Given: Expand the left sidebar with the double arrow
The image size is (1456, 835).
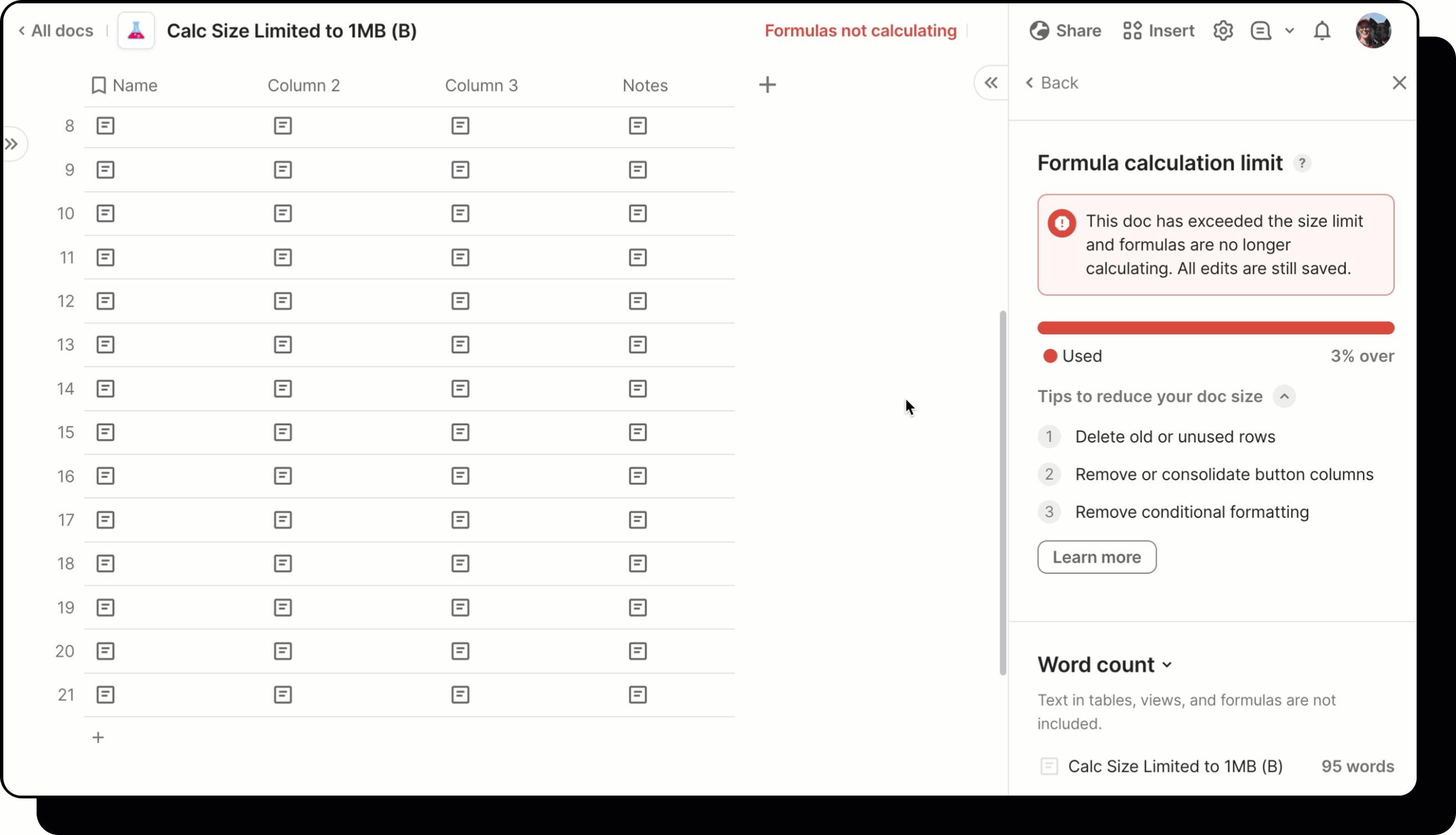Looking at the screenshot, I should pyautogui.click(x=12, y=144).
